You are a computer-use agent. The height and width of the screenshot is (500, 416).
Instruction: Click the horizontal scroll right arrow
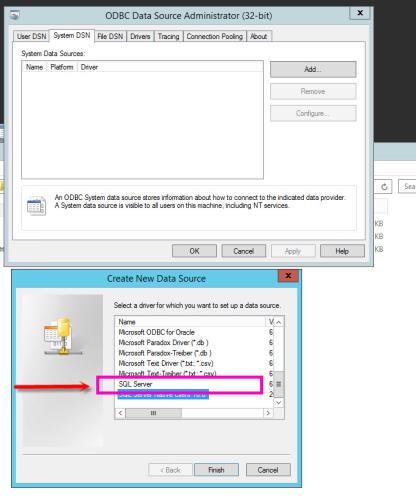(268, 413)
